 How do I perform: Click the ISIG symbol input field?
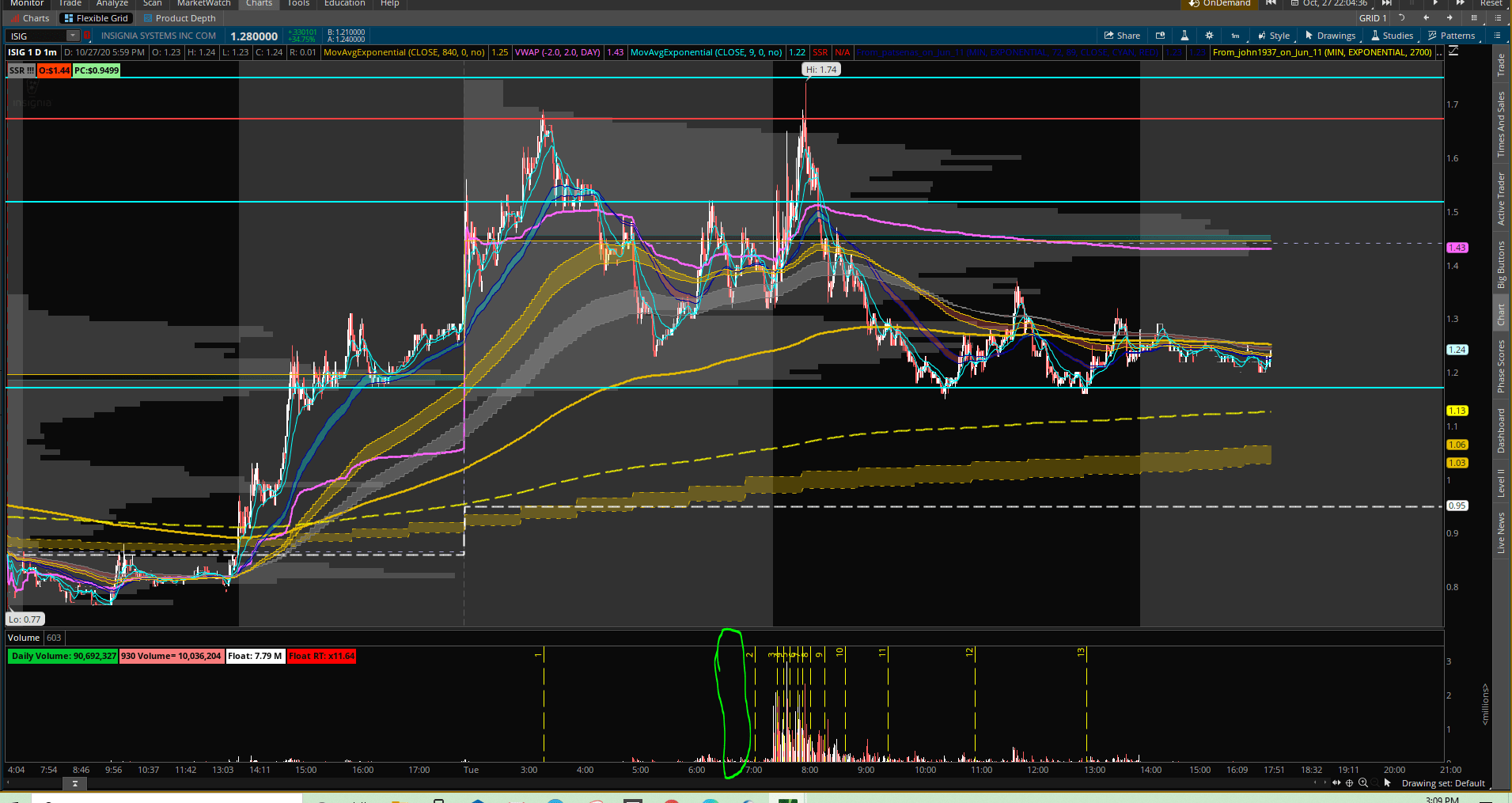coord(37,36)
